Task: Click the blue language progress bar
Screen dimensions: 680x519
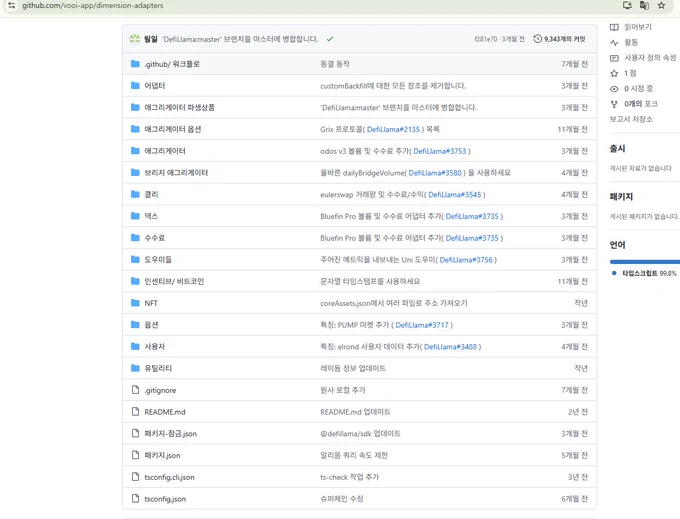Action: point(644,262)
